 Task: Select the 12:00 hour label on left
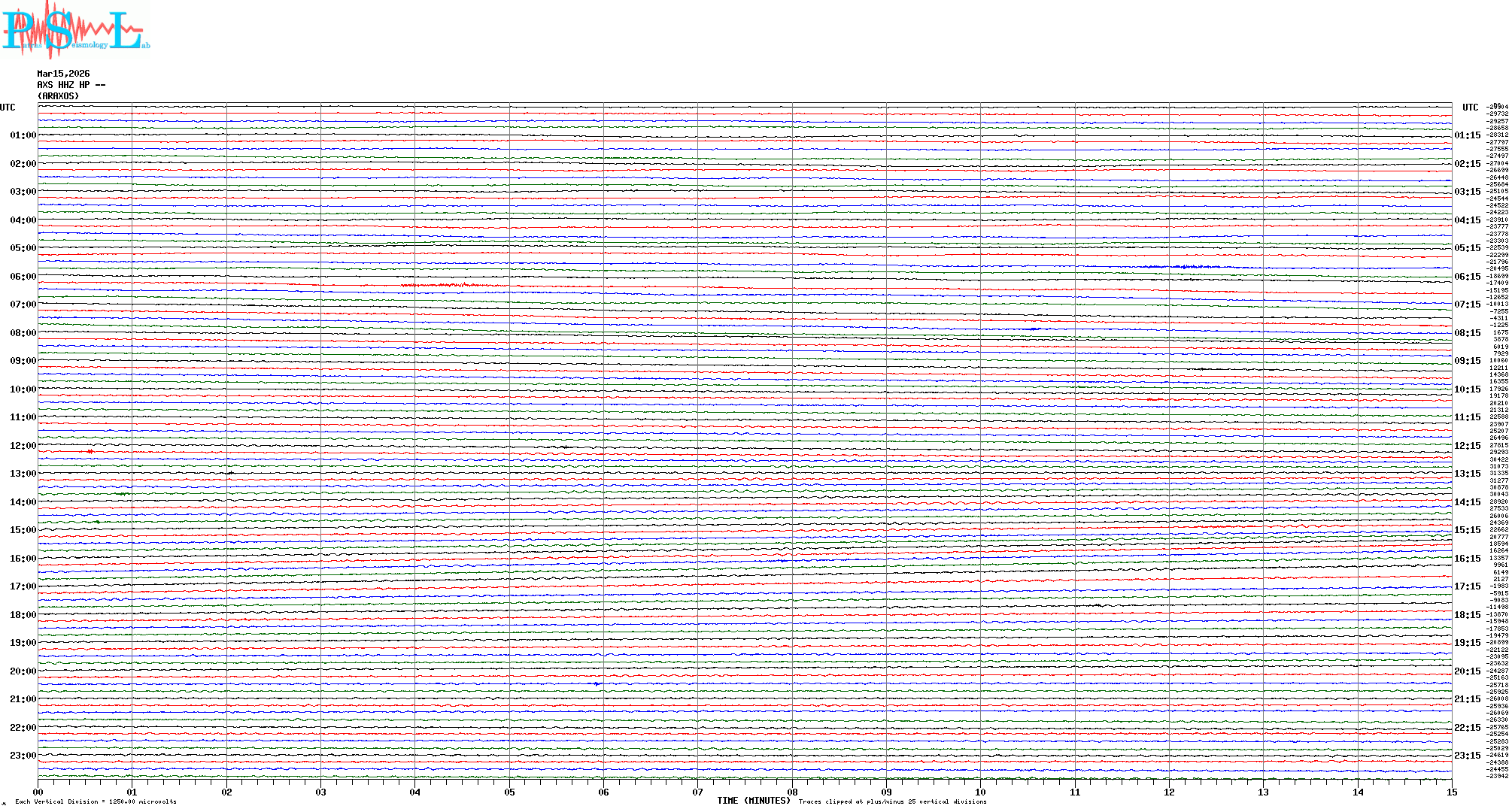pyautogui.click(x=23, y=446)
